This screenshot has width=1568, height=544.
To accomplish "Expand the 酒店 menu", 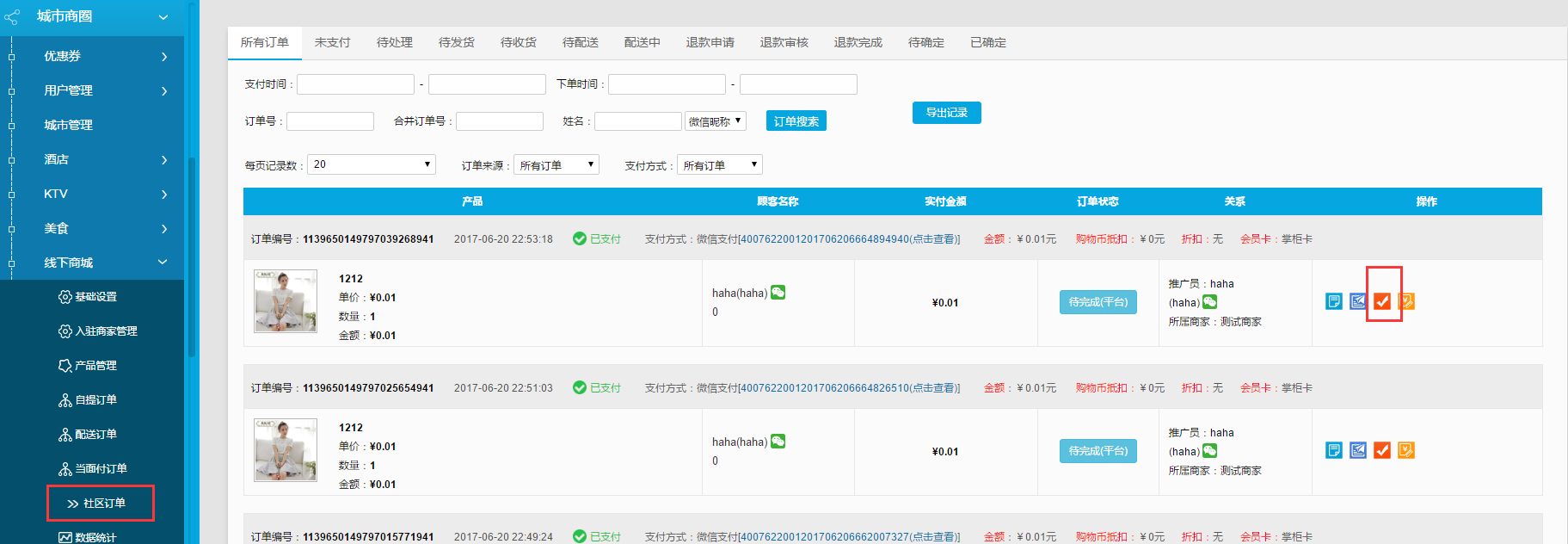I will point(164,160).
